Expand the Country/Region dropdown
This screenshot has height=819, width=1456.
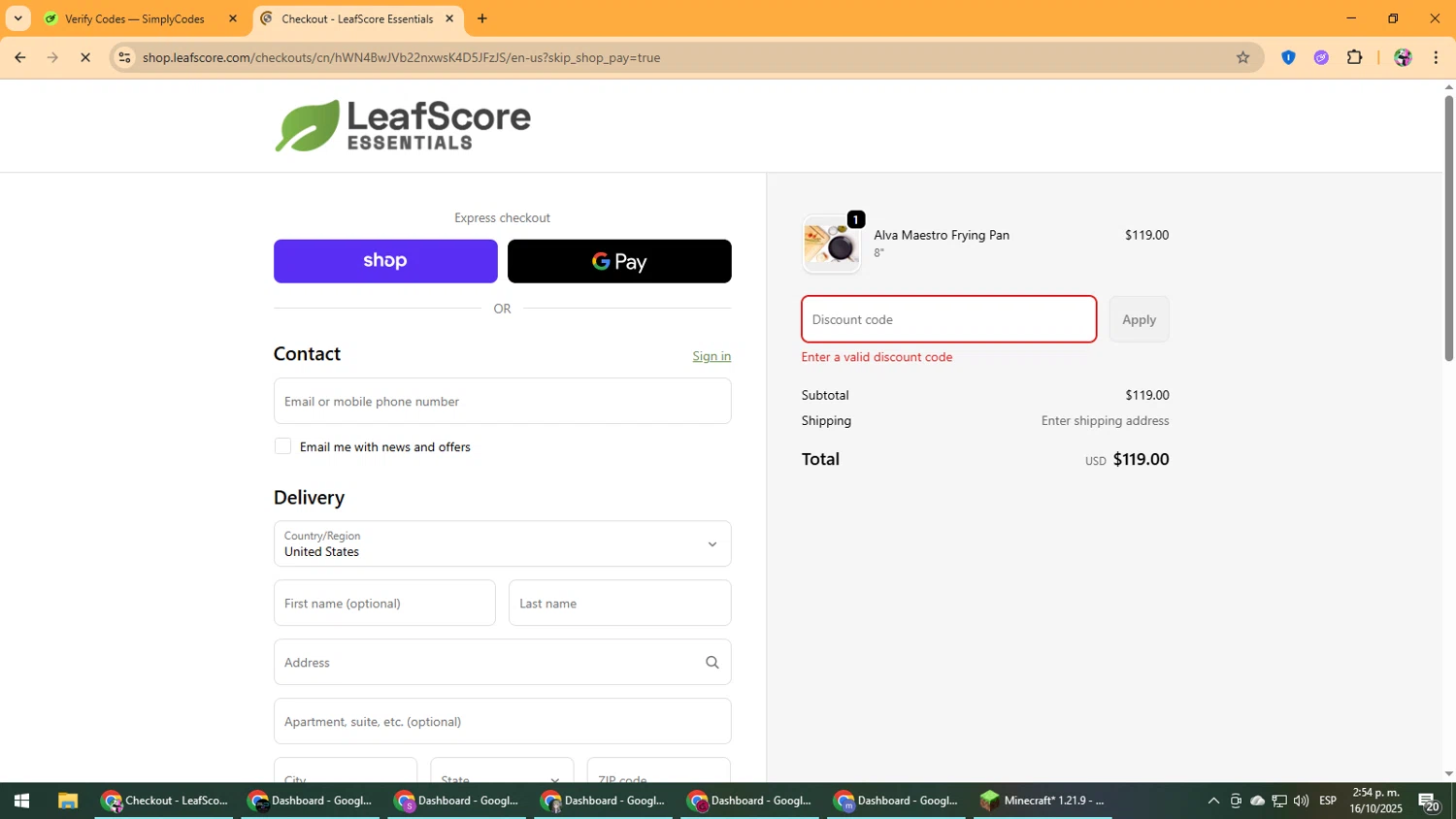coord(502,543)
